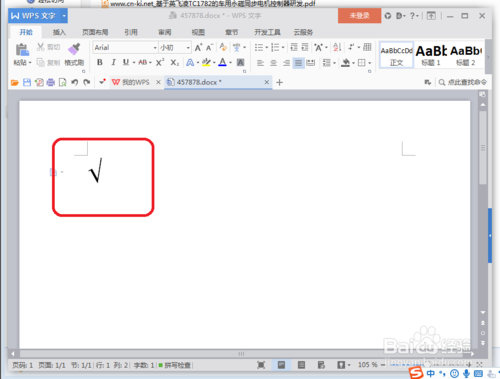Image resolution: width=500 pixels, height=379 pixels.
Task: Click the subscript X₂ icon
Action: pyautogui.click(x=174, y=62)
